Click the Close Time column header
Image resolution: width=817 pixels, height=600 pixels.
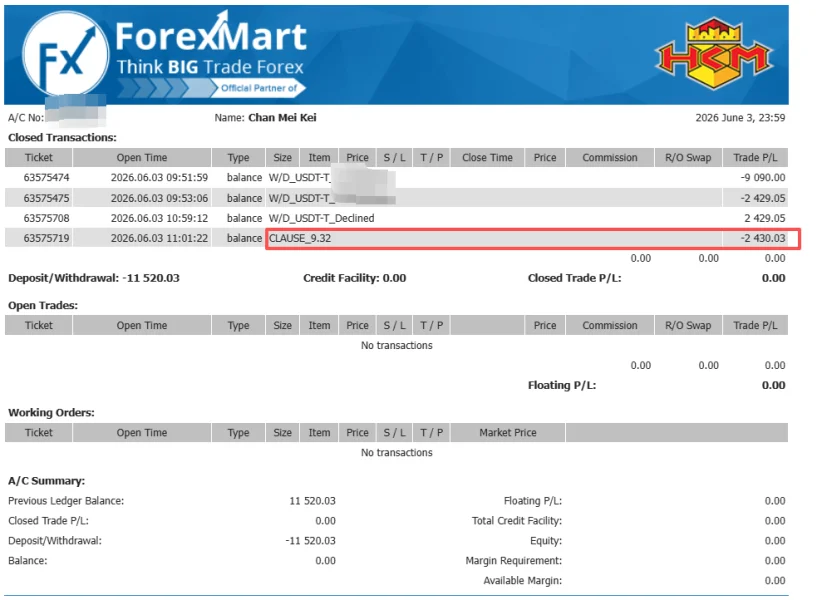click(487, 157)
